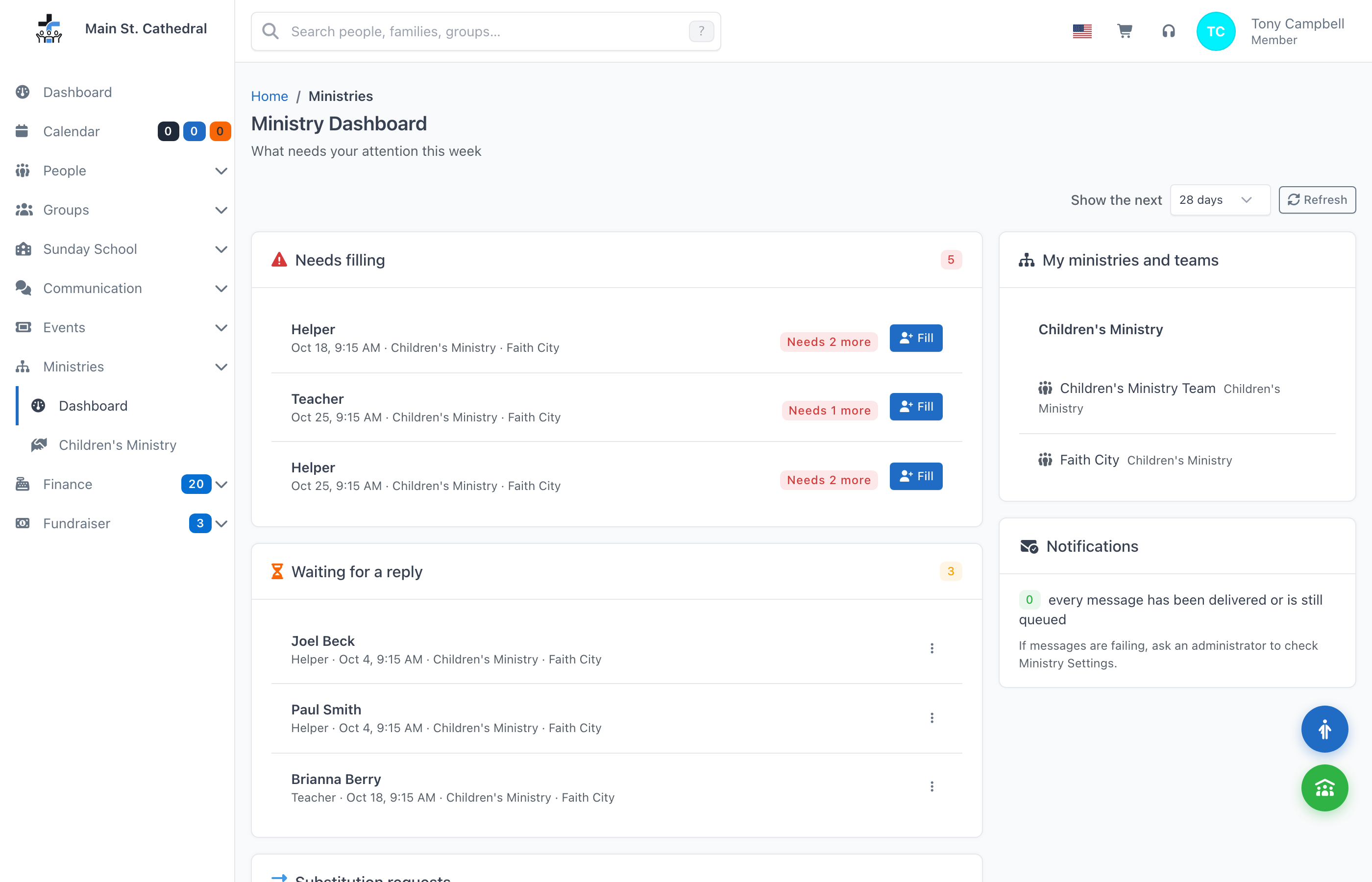Open the shopping cart icon

1125,31
